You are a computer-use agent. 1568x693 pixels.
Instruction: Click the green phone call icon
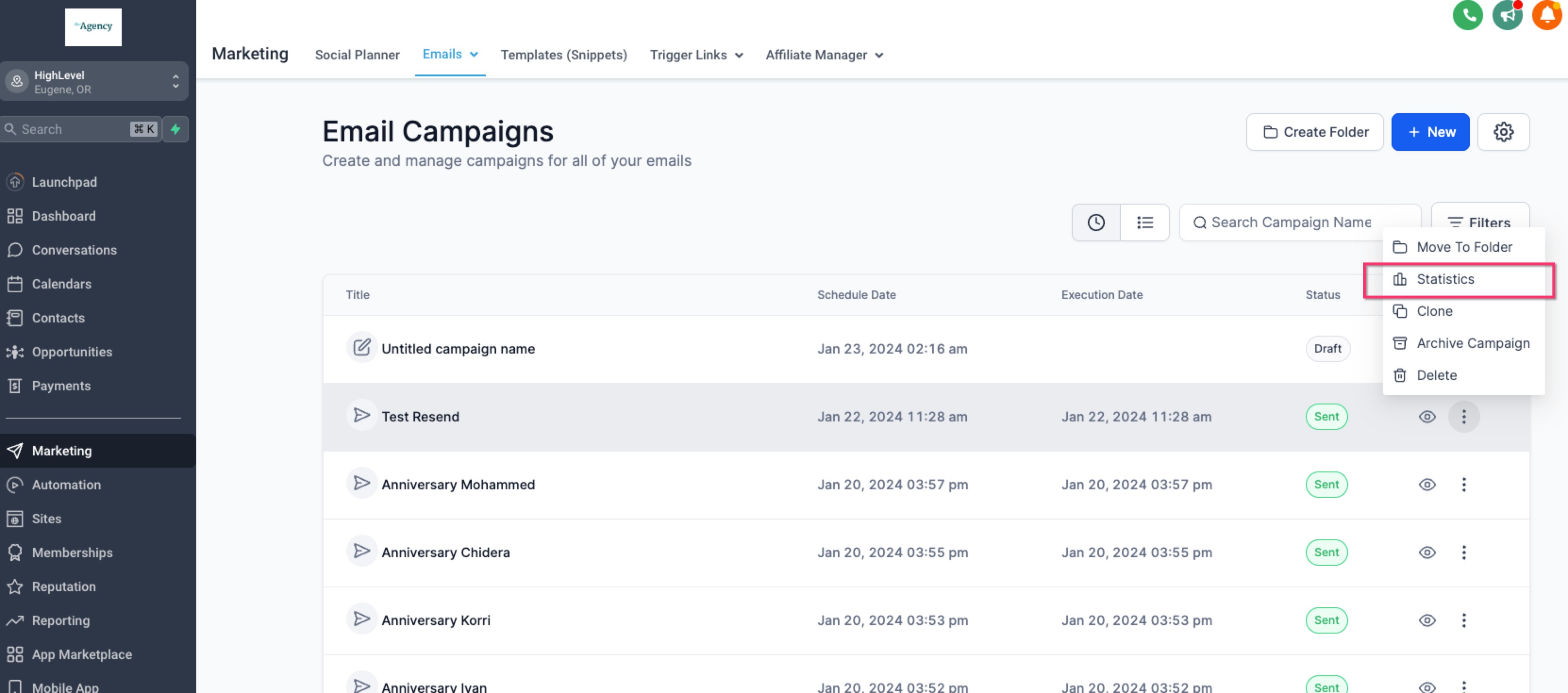pyautogui.click(x=1467, y=15)
